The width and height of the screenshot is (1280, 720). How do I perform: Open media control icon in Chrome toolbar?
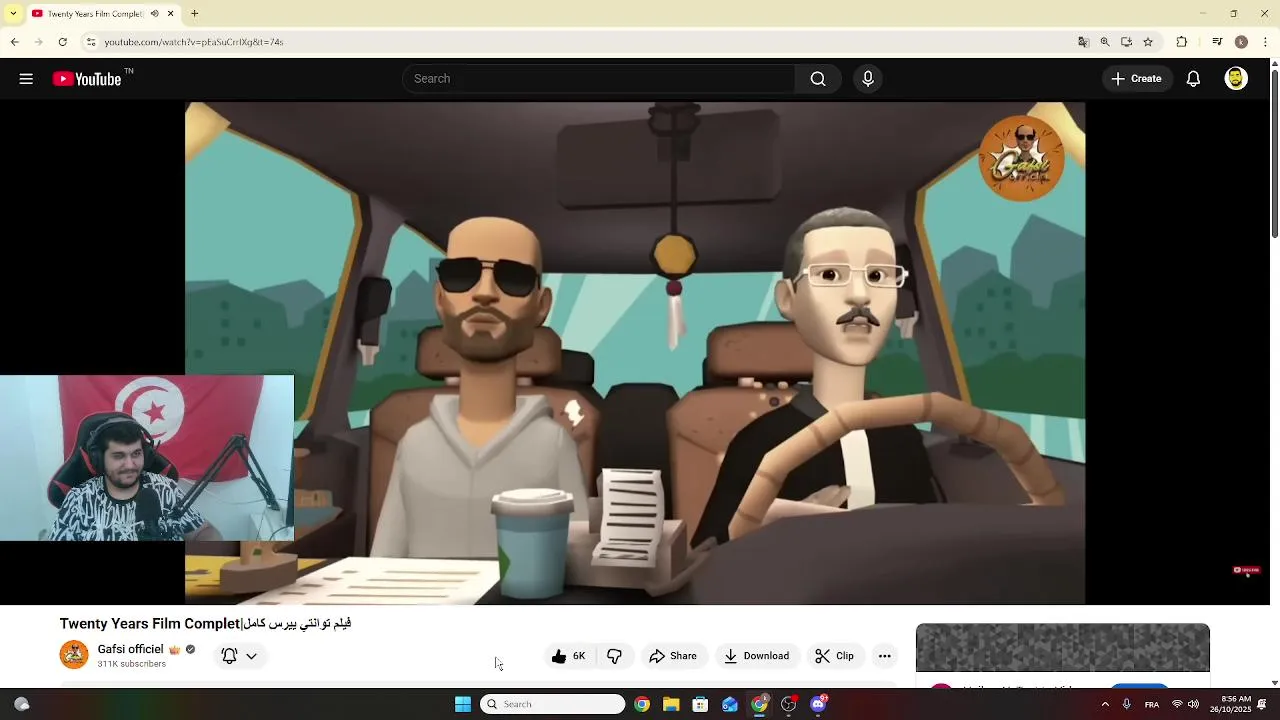1217,42
